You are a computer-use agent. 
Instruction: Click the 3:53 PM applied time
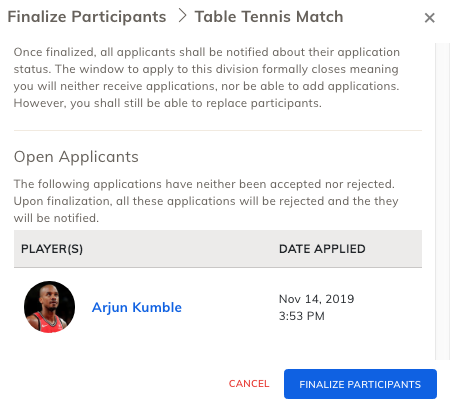click(x=302, y=316)
